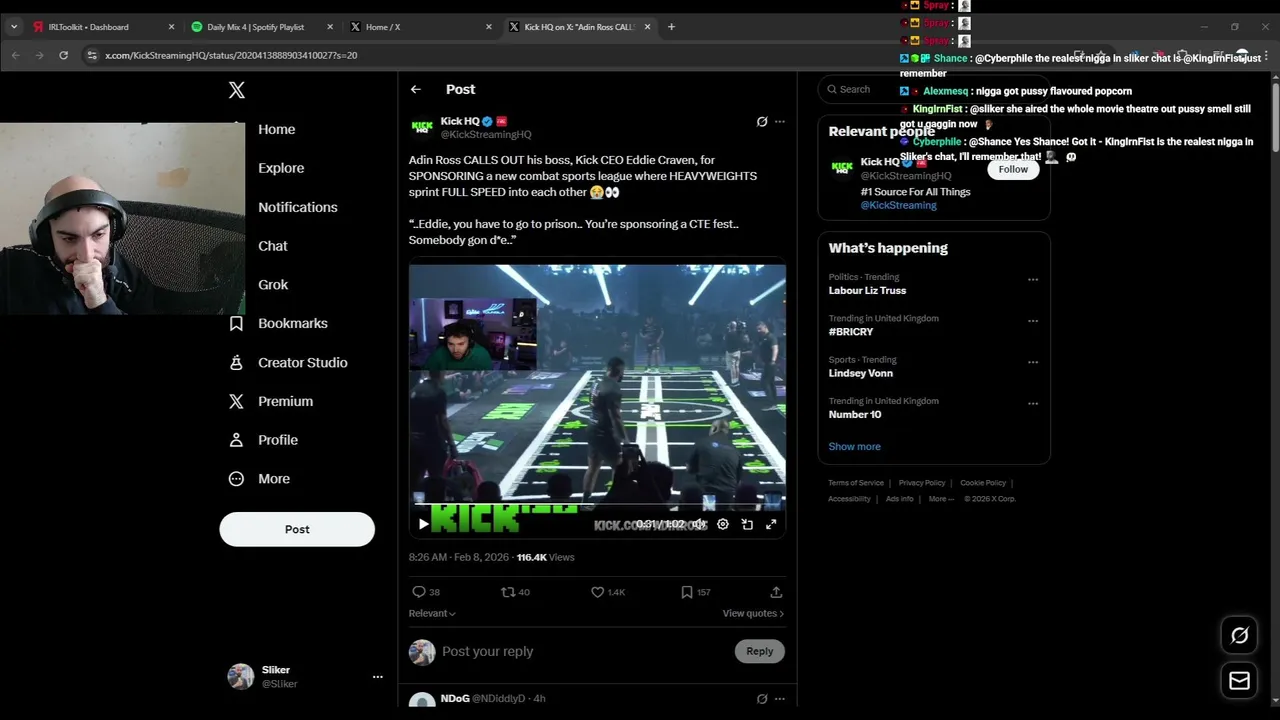Open the X logo home icon
Screen dimensions: 1280x720
tap(236, 90)
